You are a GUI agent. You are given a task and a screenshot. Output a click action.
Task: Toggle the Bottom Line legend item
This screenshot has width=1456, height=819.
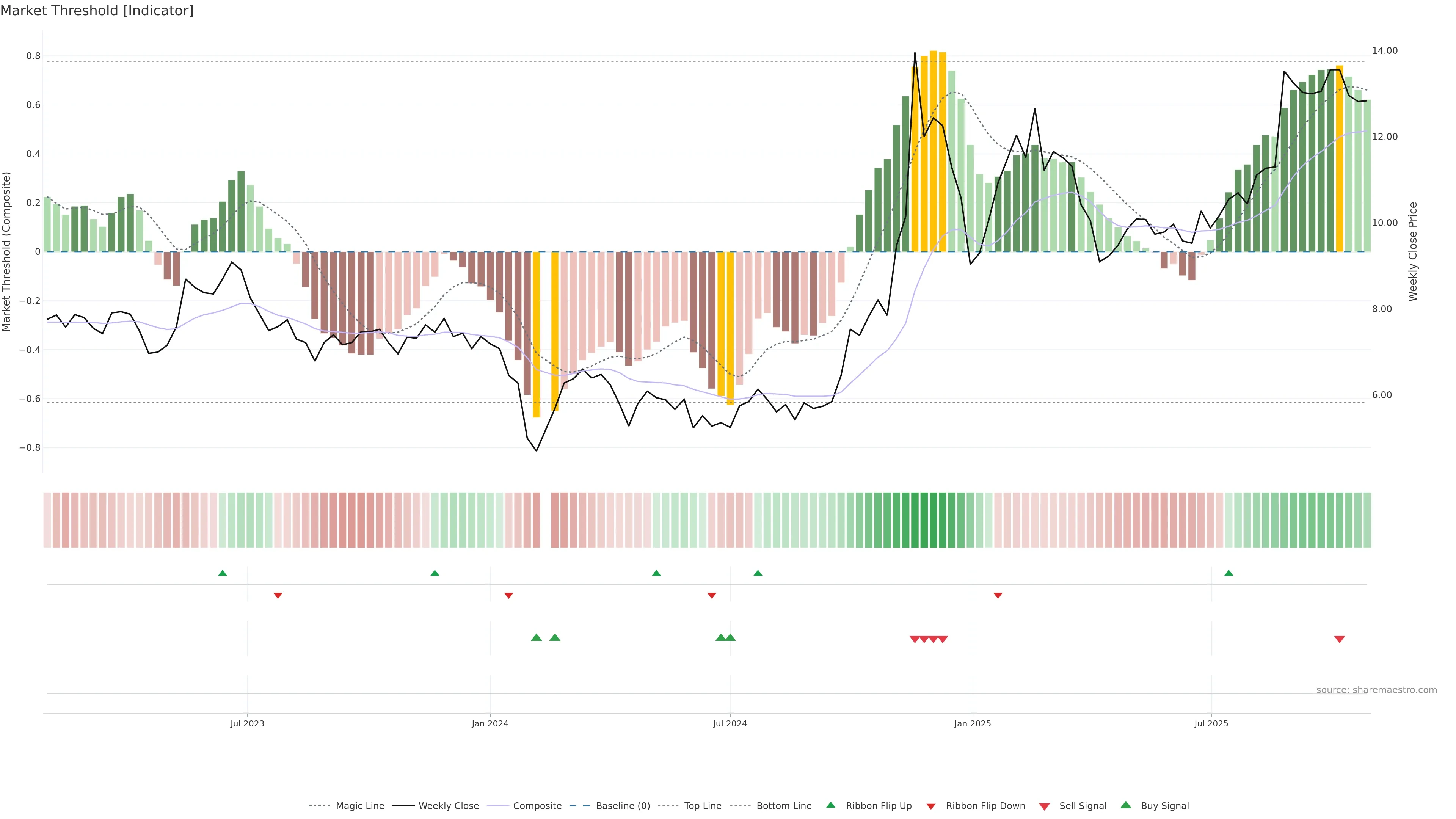click(783, 805)
